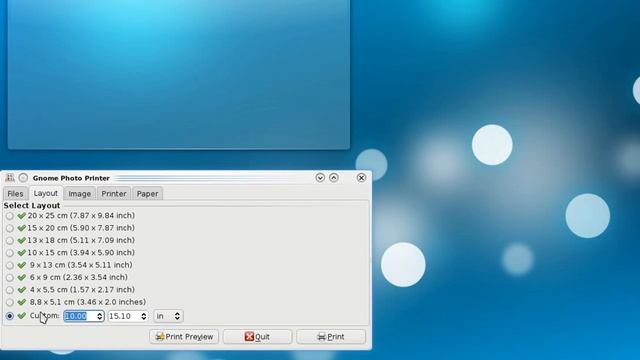
Task: Click the round window menu button beside the title
Action: [23, 178]
